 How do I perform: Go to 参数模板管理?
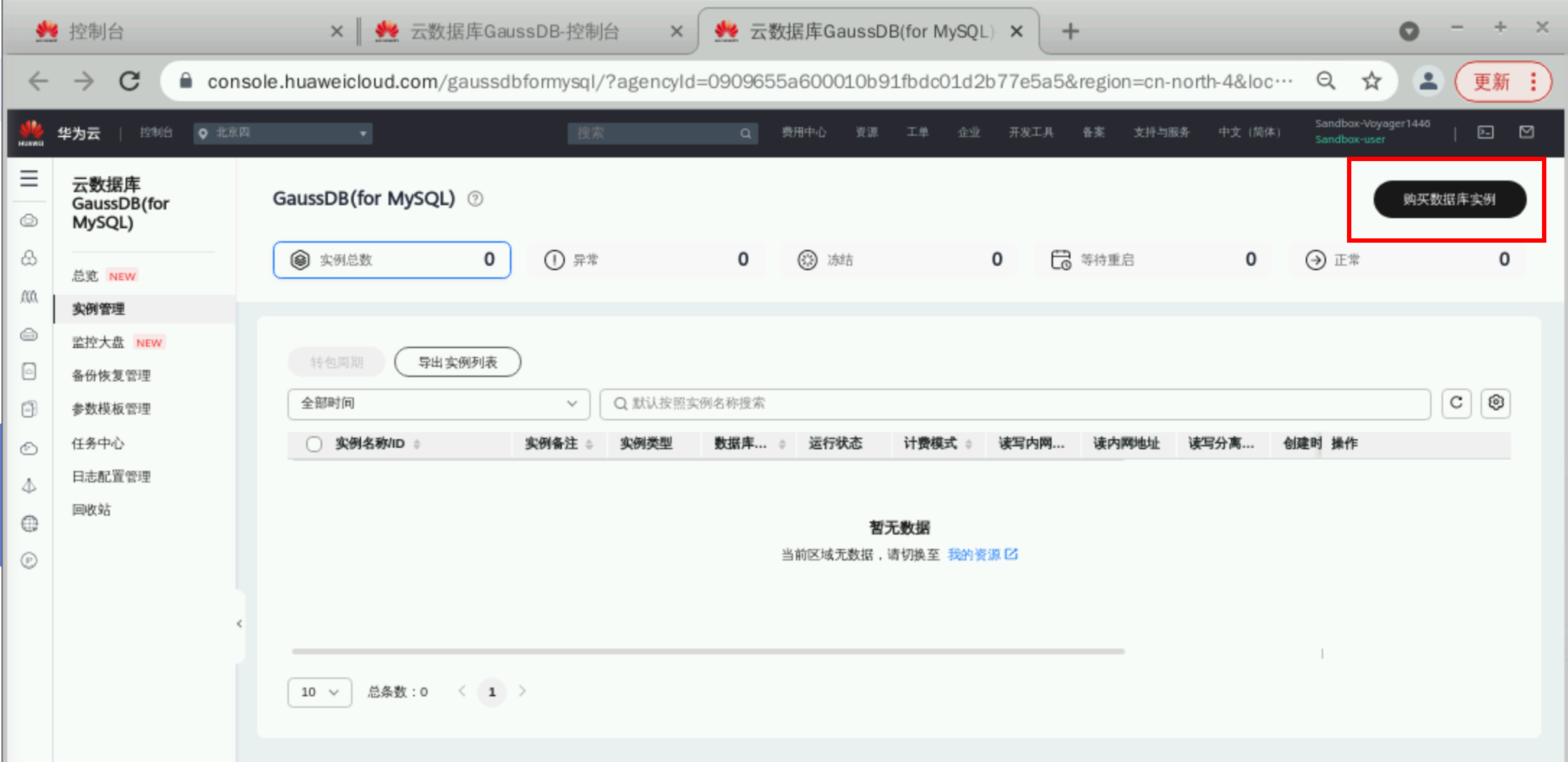point(111,409)
